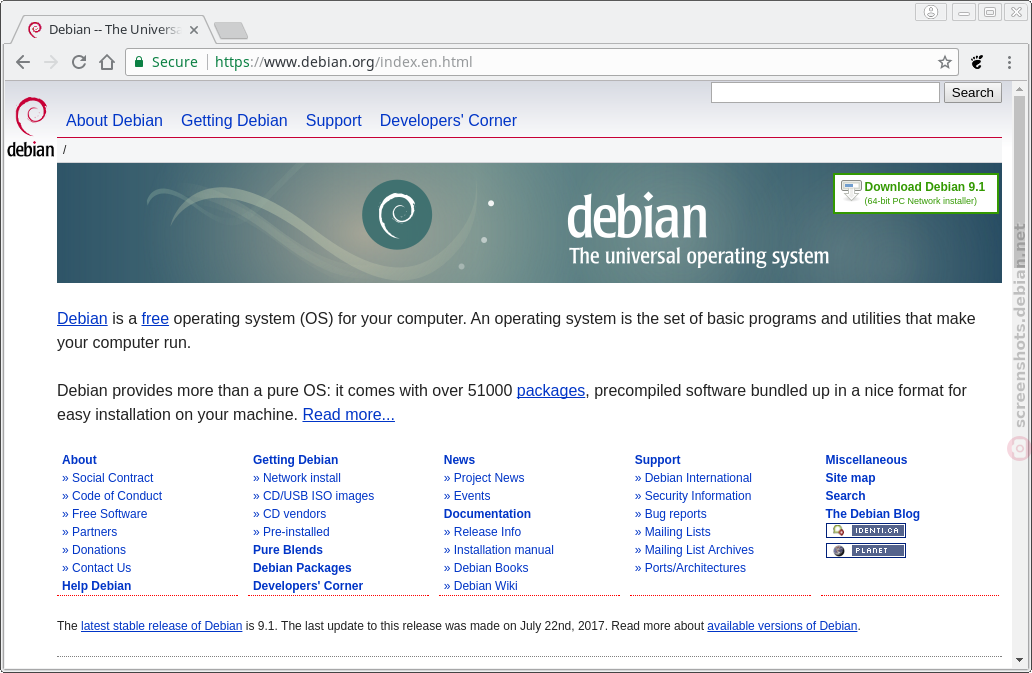Open 'available versions of Debian' link
Viewport: 1032px width, 673px height.
coord(782,626)
